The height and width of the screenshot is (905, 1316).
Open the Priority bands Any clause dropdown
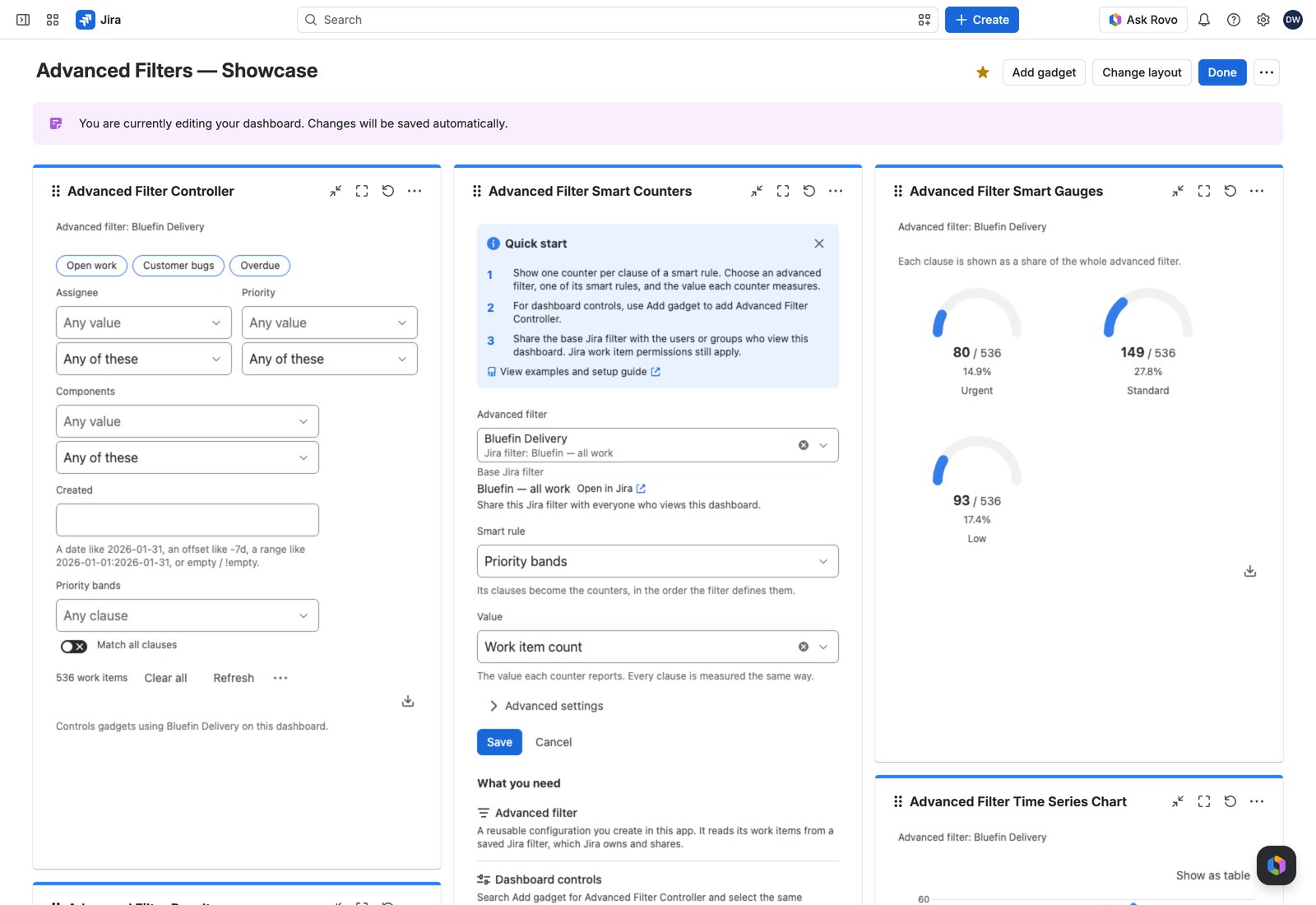click(188, 615)
